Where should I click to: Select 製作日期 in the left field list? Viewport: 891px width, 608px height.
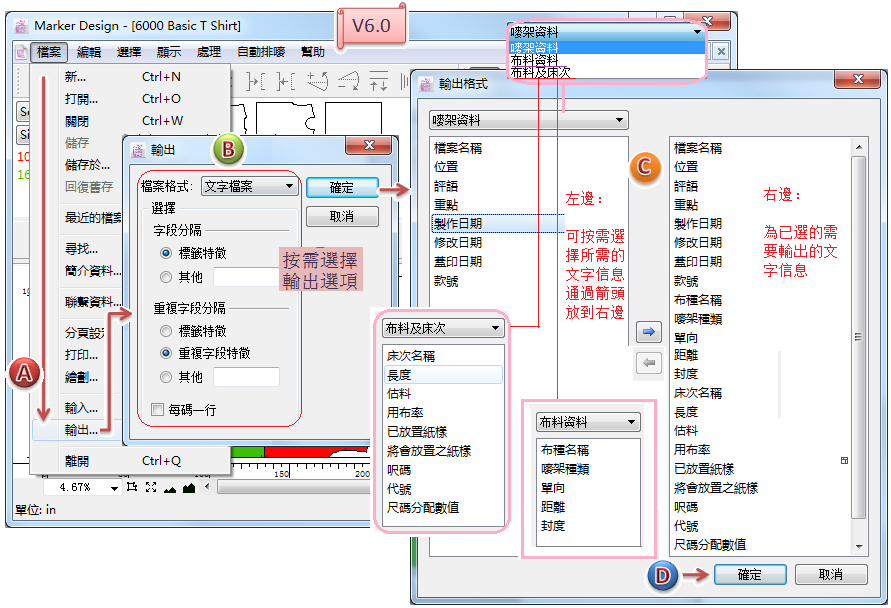pos(457,224)
